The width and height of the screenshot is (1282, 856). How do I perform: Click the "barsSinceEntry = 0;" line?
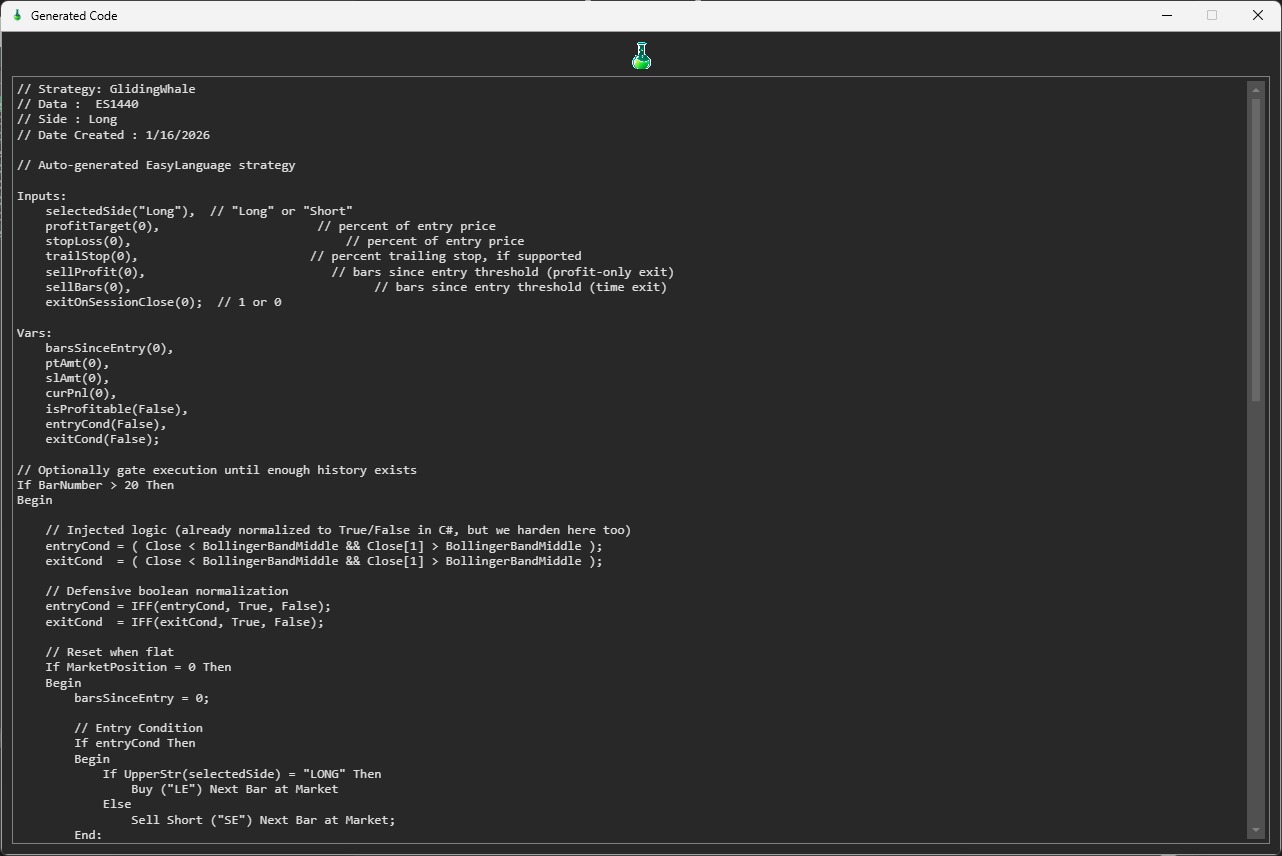click(x=142, y=698)
